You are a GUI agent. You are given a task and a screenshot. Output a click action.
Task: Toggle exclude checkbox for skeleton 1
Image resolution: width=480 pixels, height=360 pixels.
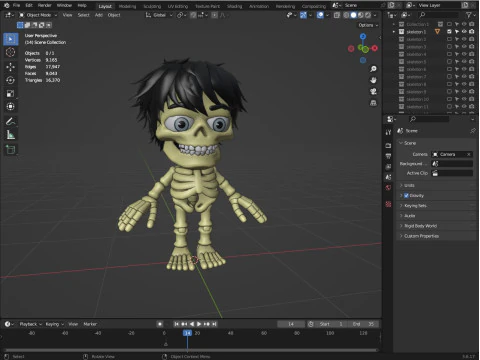click(x=449, y=32)
